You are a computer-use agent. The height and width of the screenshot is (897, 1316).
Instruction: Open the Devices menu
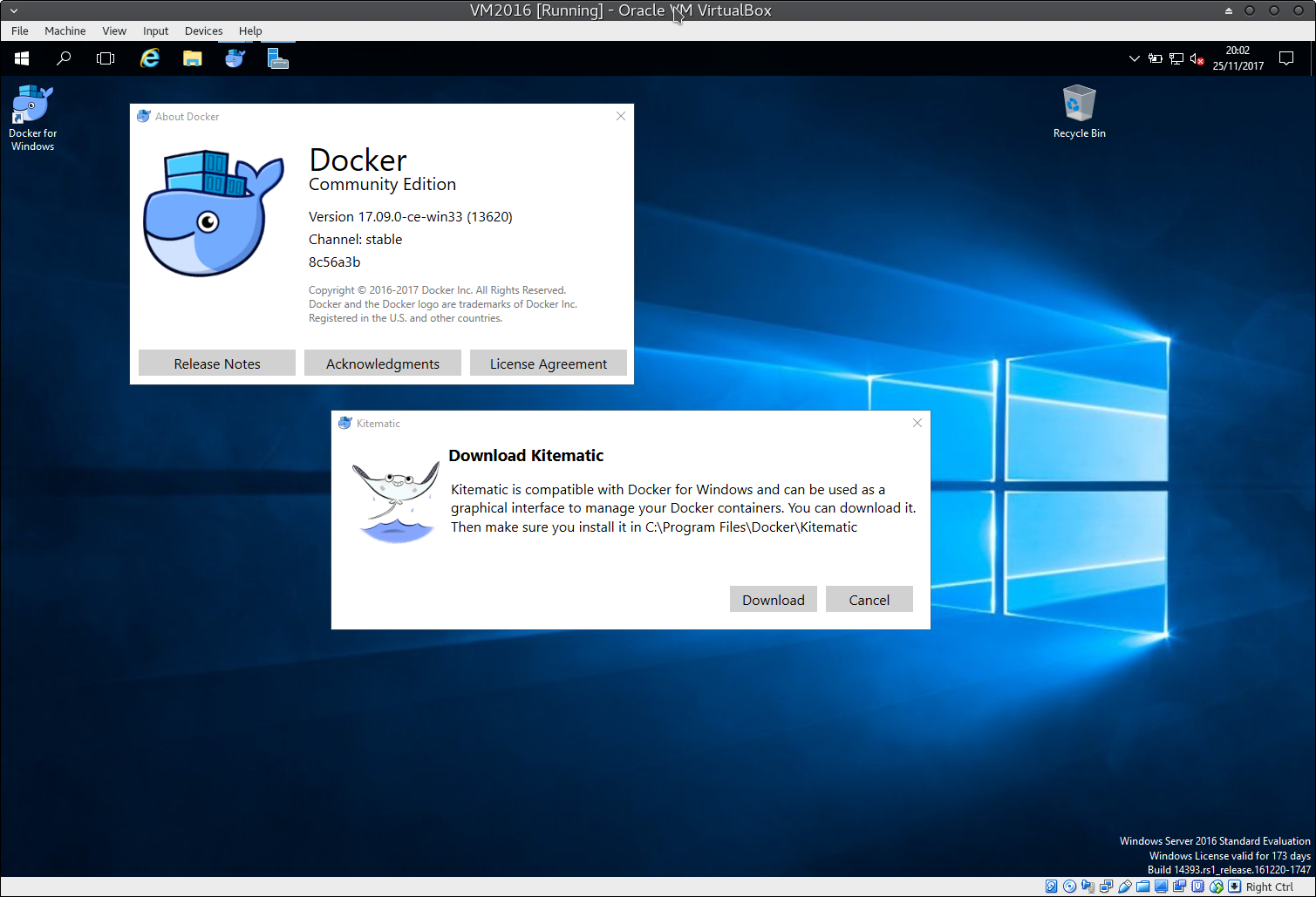[203, 31]
